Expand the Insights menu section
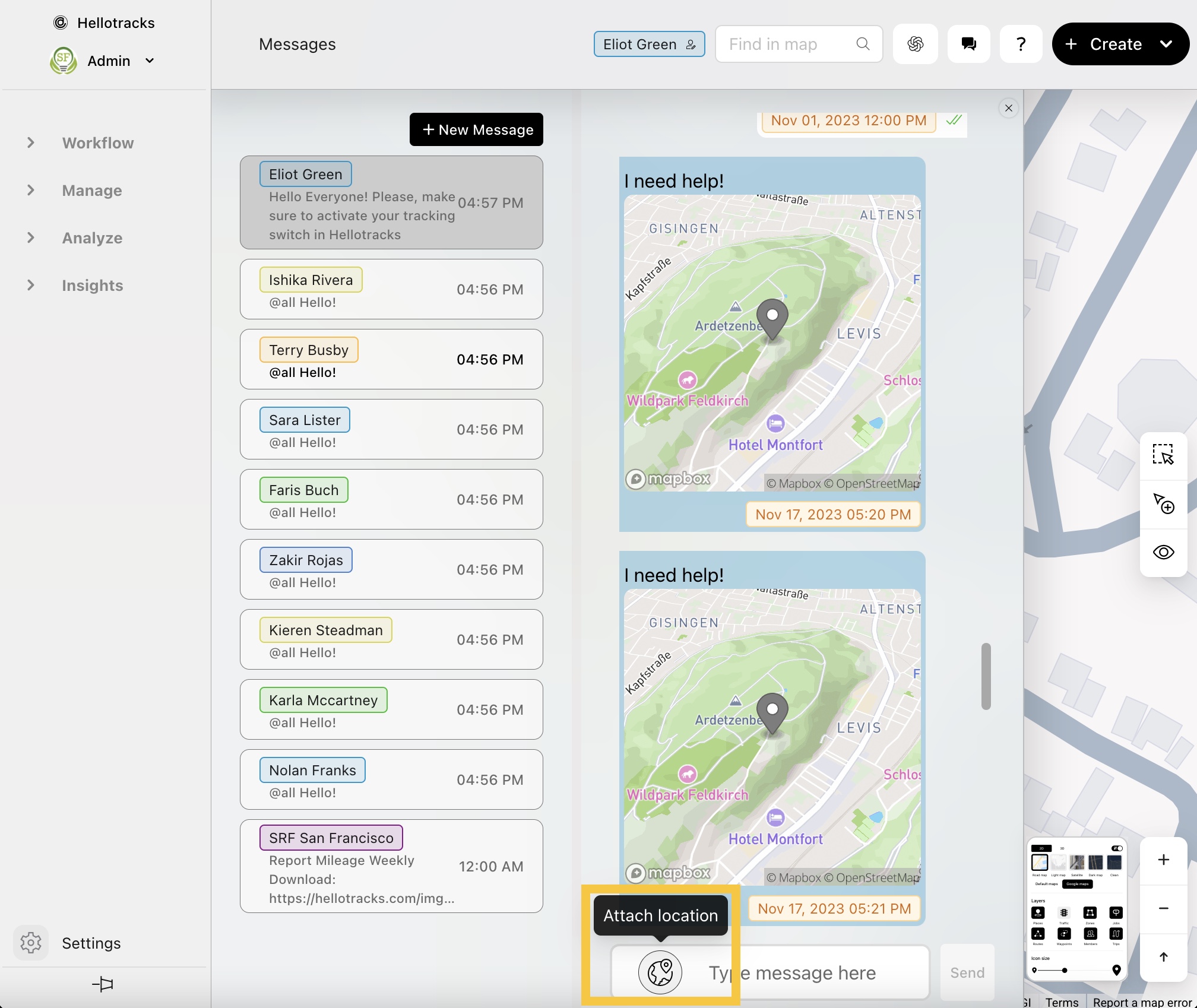 (92, 286)
